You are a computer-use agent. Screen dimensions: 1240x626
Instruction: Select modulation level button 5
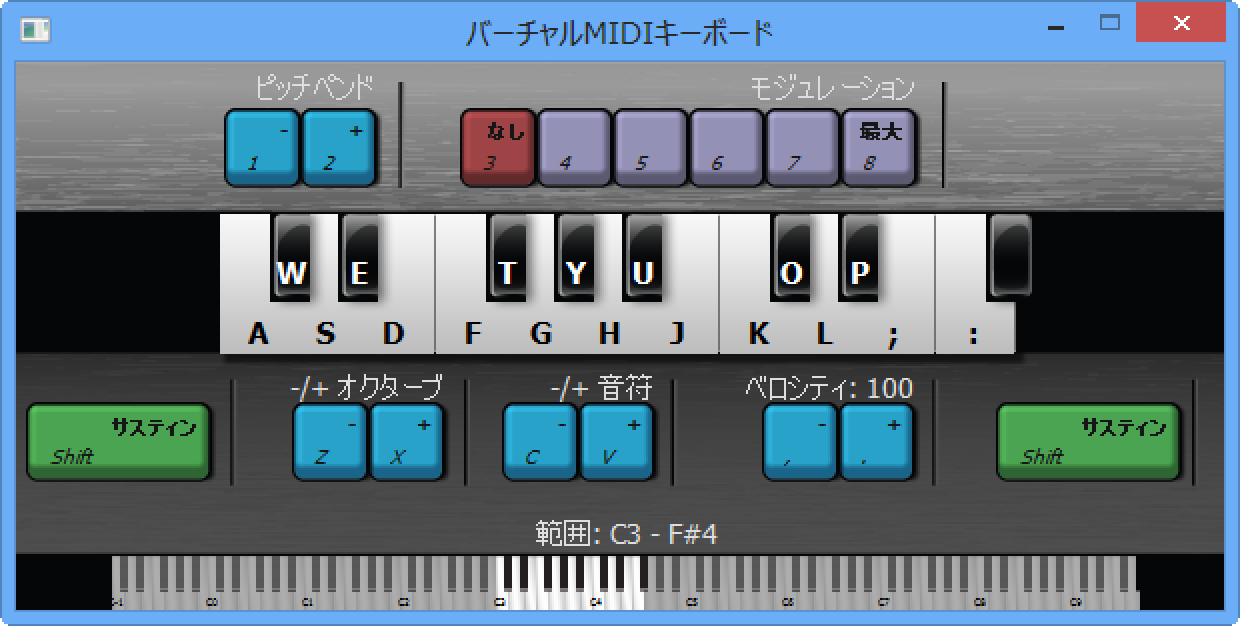[x=650, y=147]
